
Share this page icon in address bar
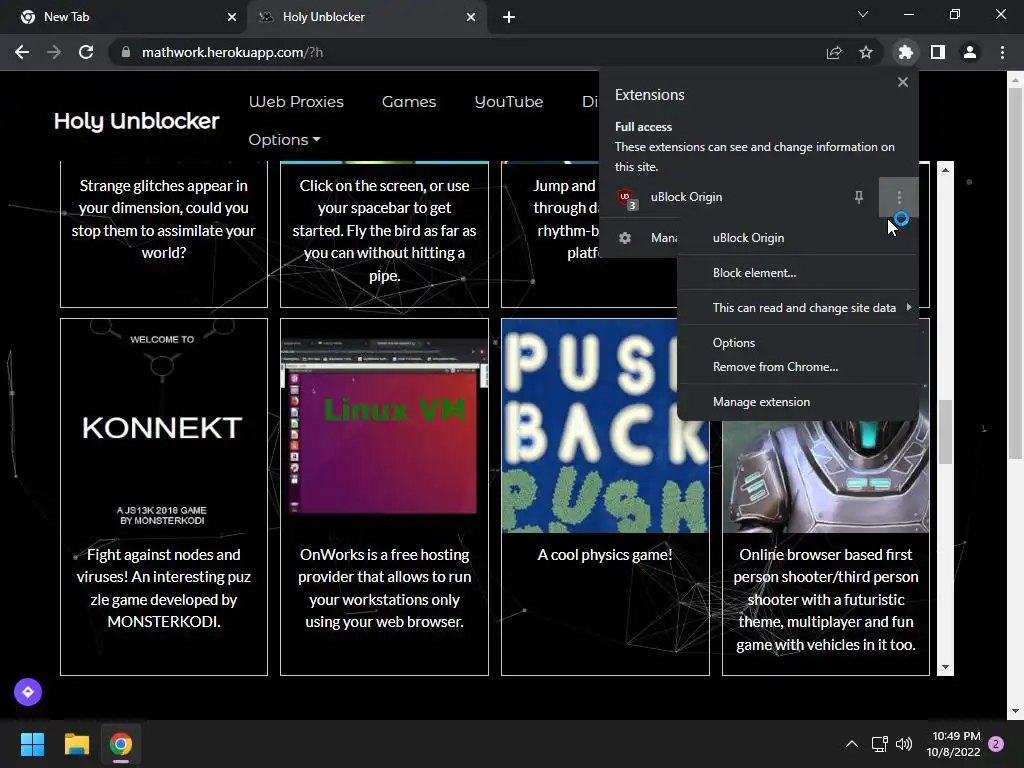tap(834, 52)
